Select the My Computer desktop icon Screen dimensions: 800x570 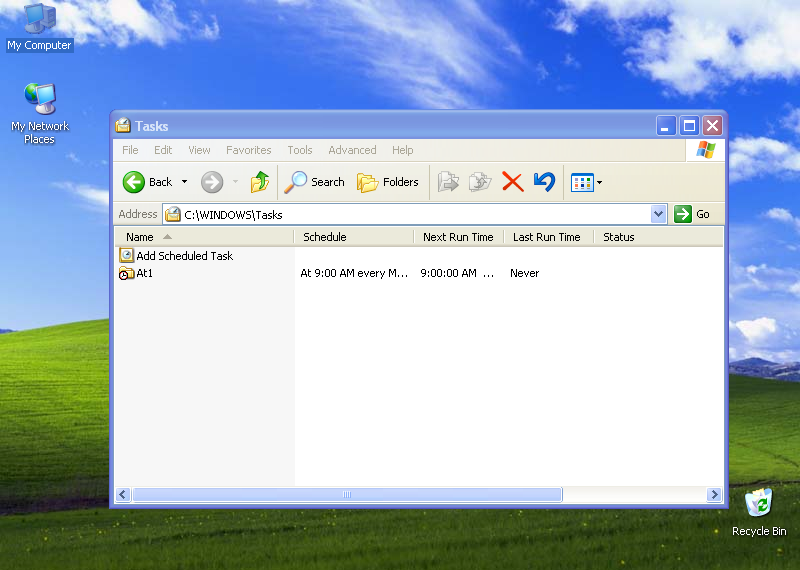pos(40,27)
